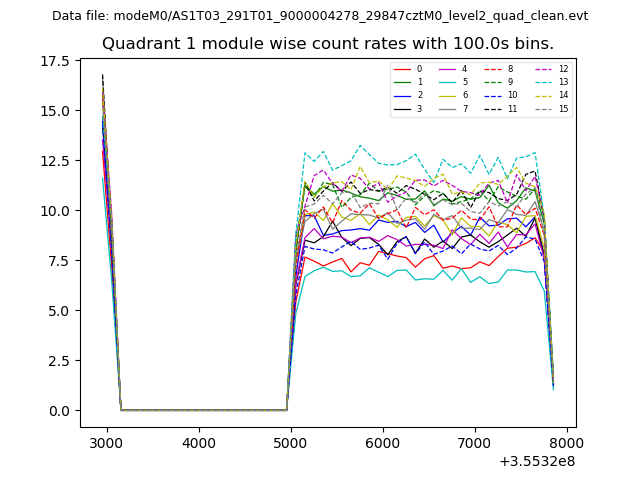
Task: Click the data file path text at top
Action: click(x=320, y=16)
